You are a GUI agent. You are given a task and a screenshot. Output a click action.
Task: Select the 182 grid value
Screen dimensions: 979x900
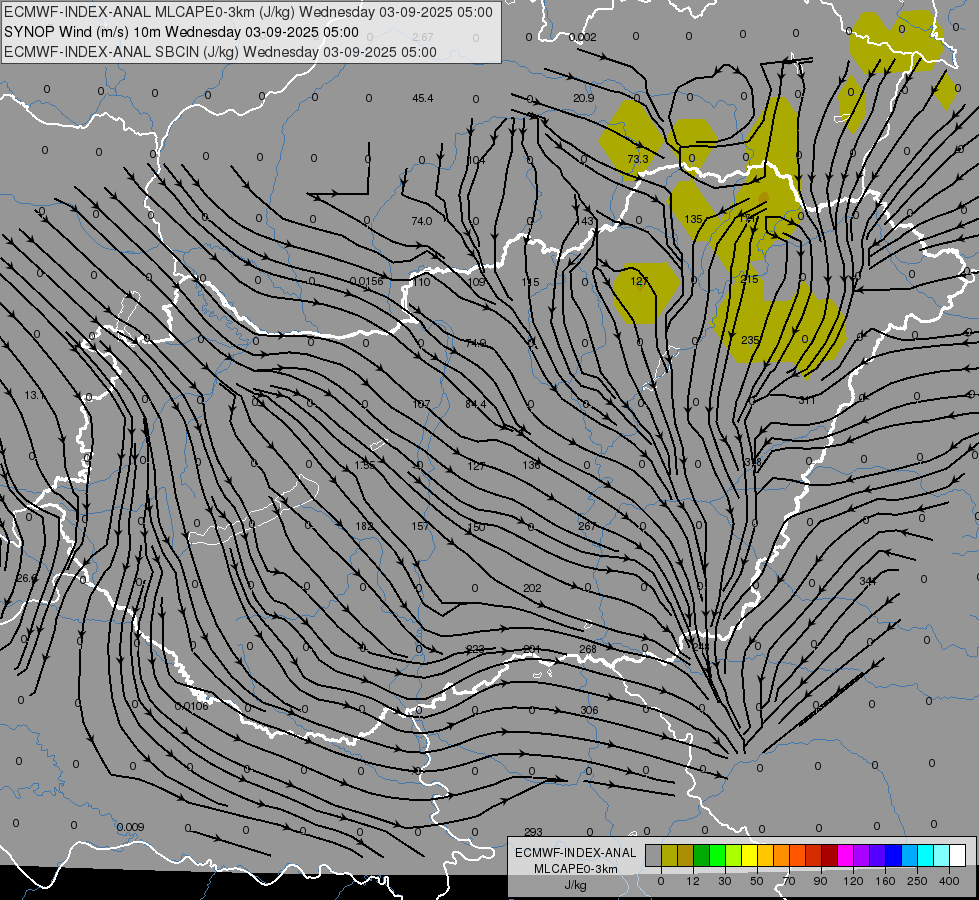[x=364, y=526]
